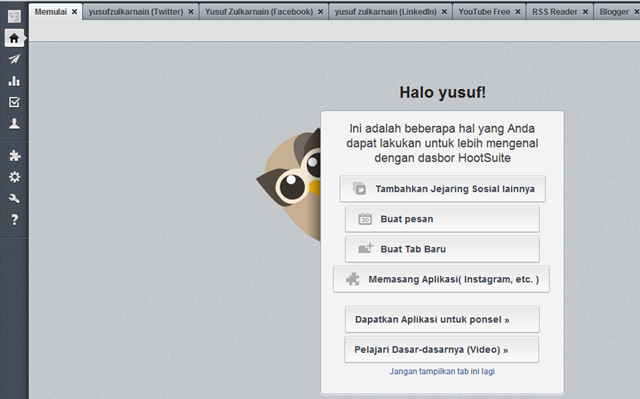
Task: Close the Memulai tab
Action: click(74, 12)
